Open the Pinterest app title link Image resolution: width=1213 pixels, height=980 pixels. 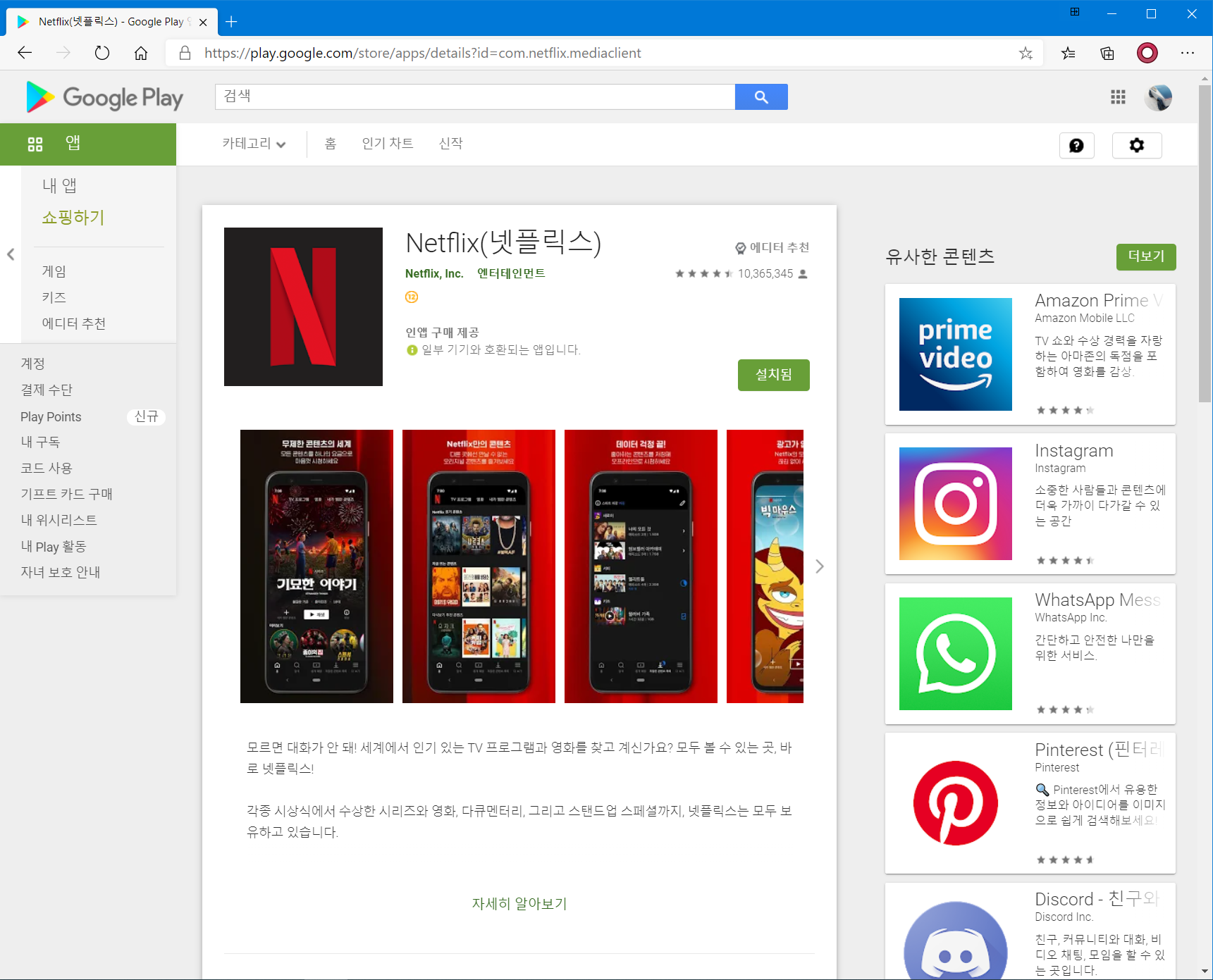pos(1098,750)
